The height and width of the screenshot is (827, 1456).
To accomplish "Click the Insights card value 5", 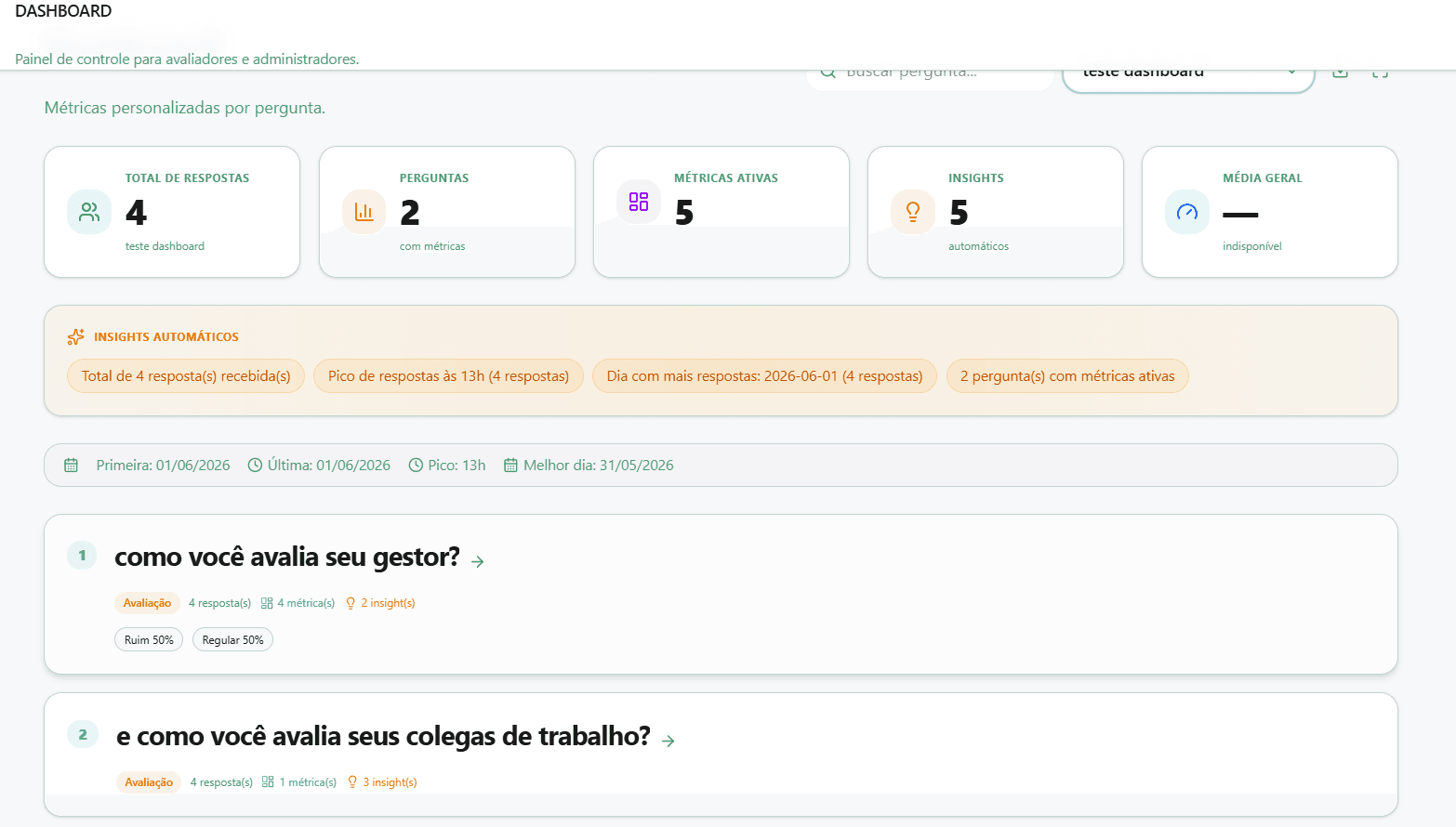I will [959, 213].
